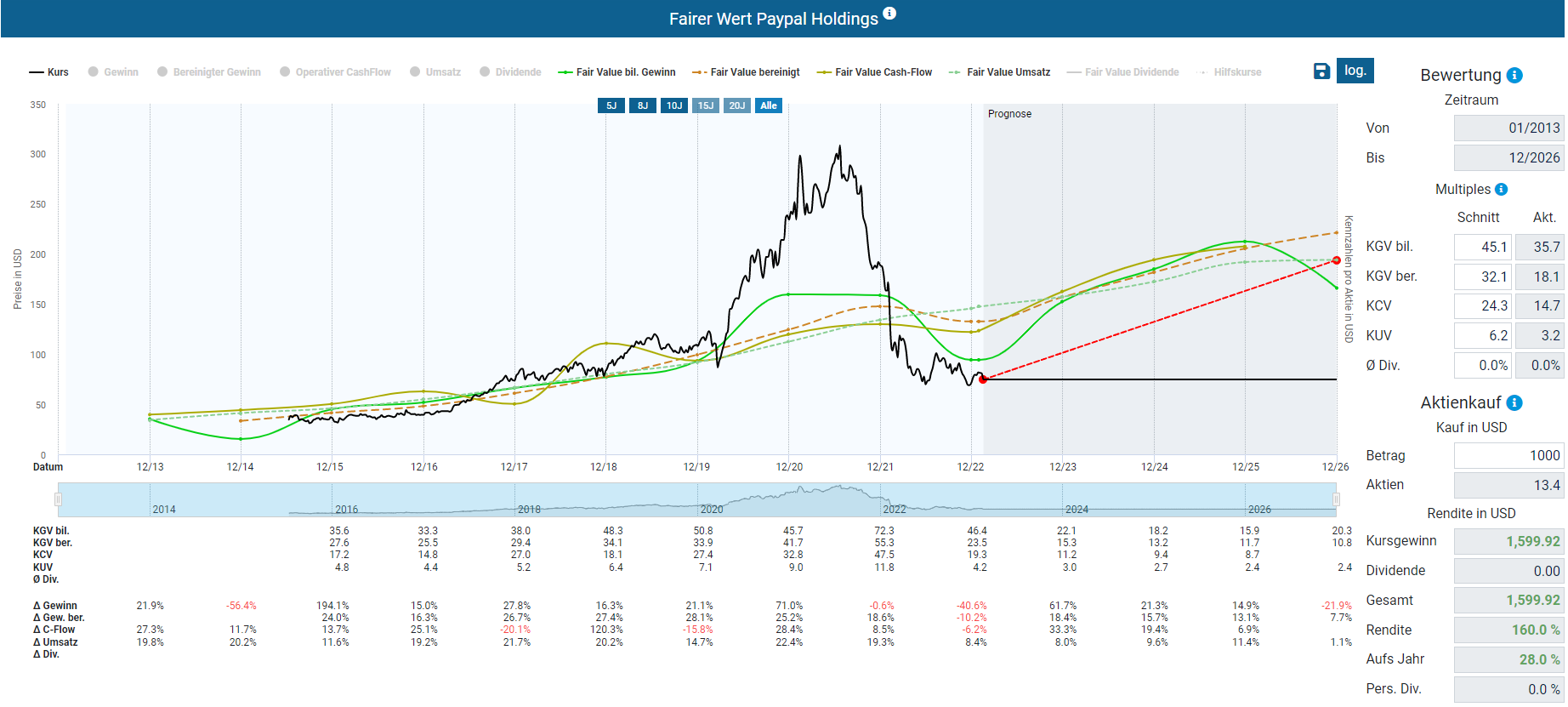This screenshot has width=1568, height=707.
Task: Toggle Fair Value Cash-Flow legend entry
Action: click(x=874, y=72)
